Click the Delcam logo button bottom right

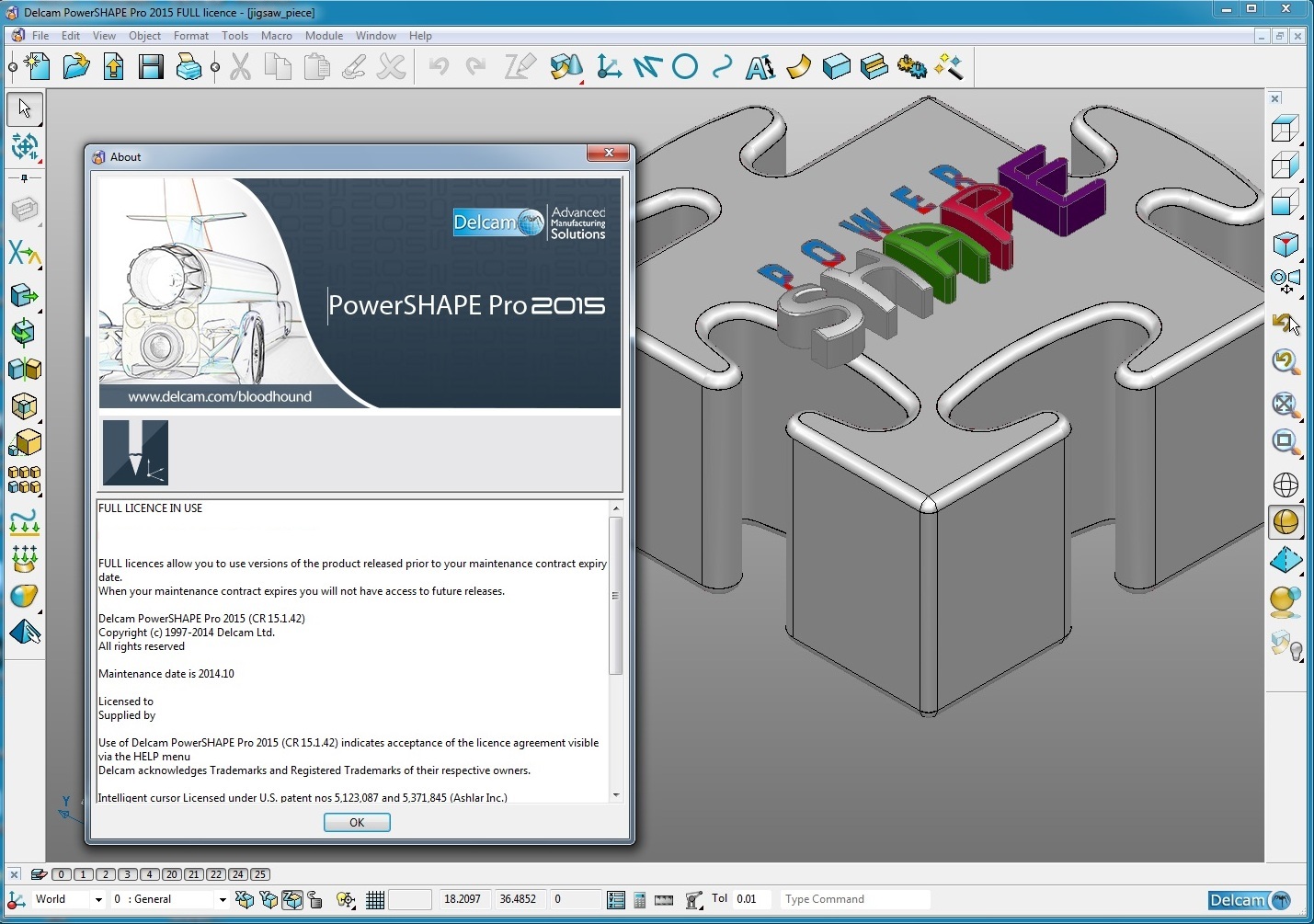pos(1250,900)
